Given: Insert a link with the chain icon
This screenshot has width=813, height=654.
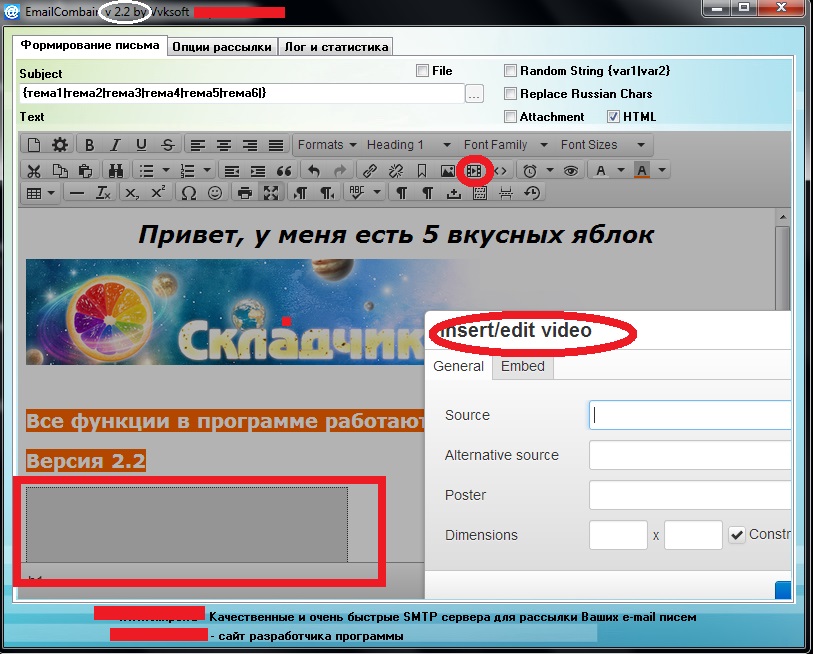Looking at the screenshot, I should pos(370,170).
